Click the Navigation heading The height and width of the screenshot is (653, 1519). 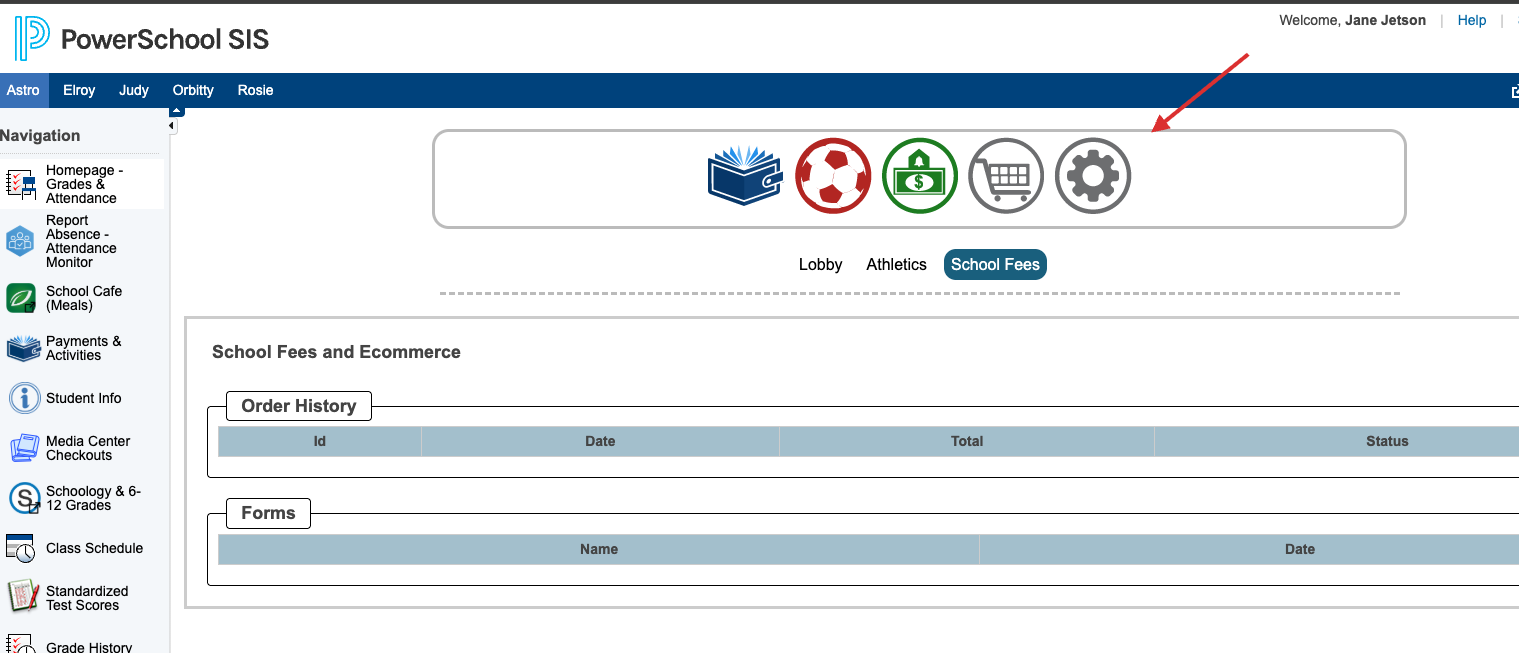[x=40, y=136]
